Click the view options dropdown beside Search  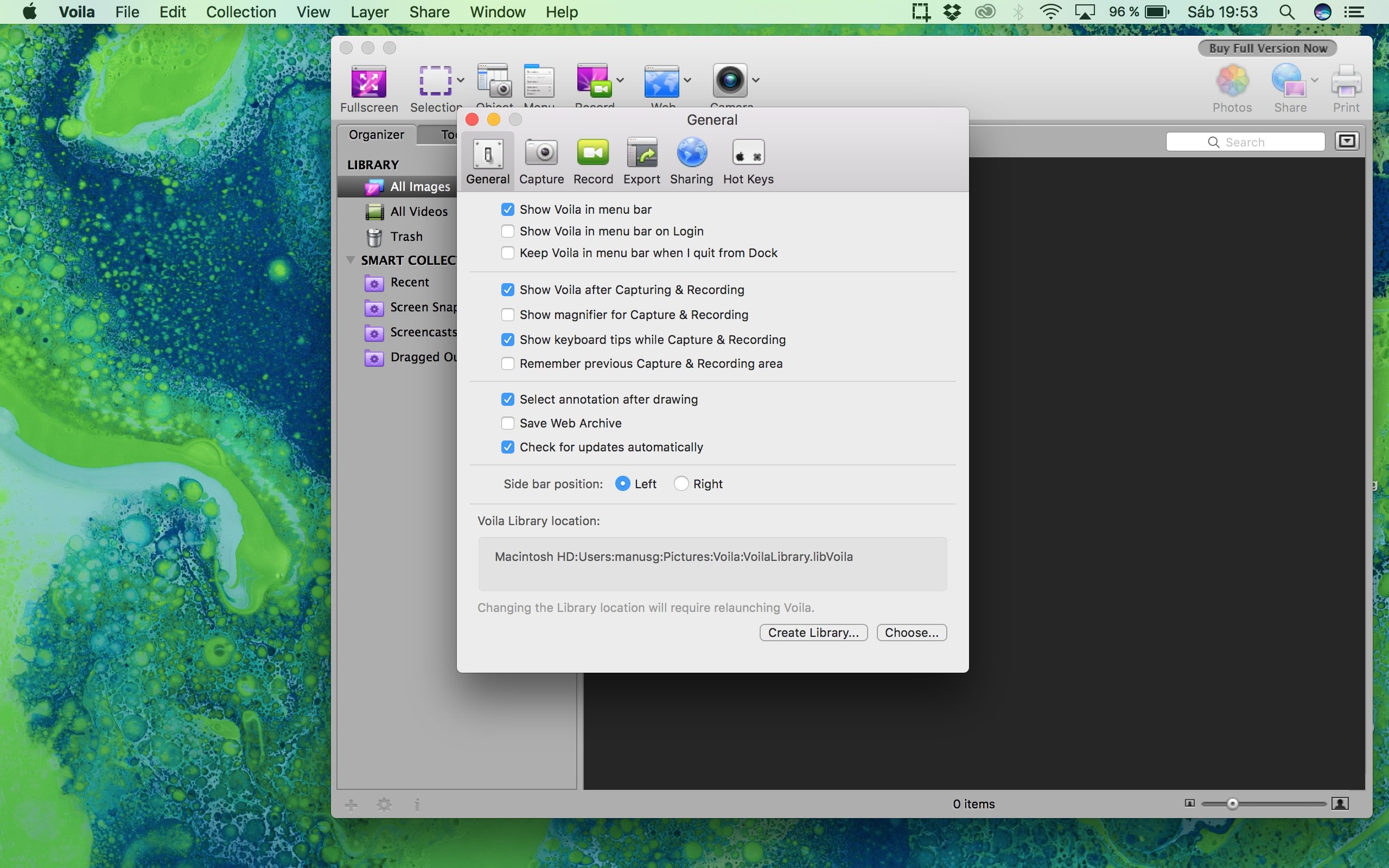point(1347,141)
